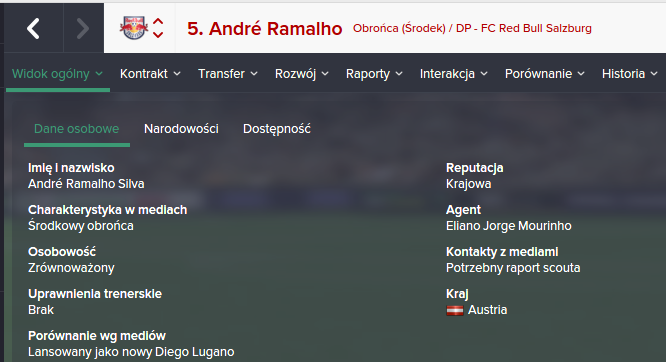The width and height of the screenshot is (666, 362).
Task: Go back with the left arrow
Action: (x=34, y=28)
